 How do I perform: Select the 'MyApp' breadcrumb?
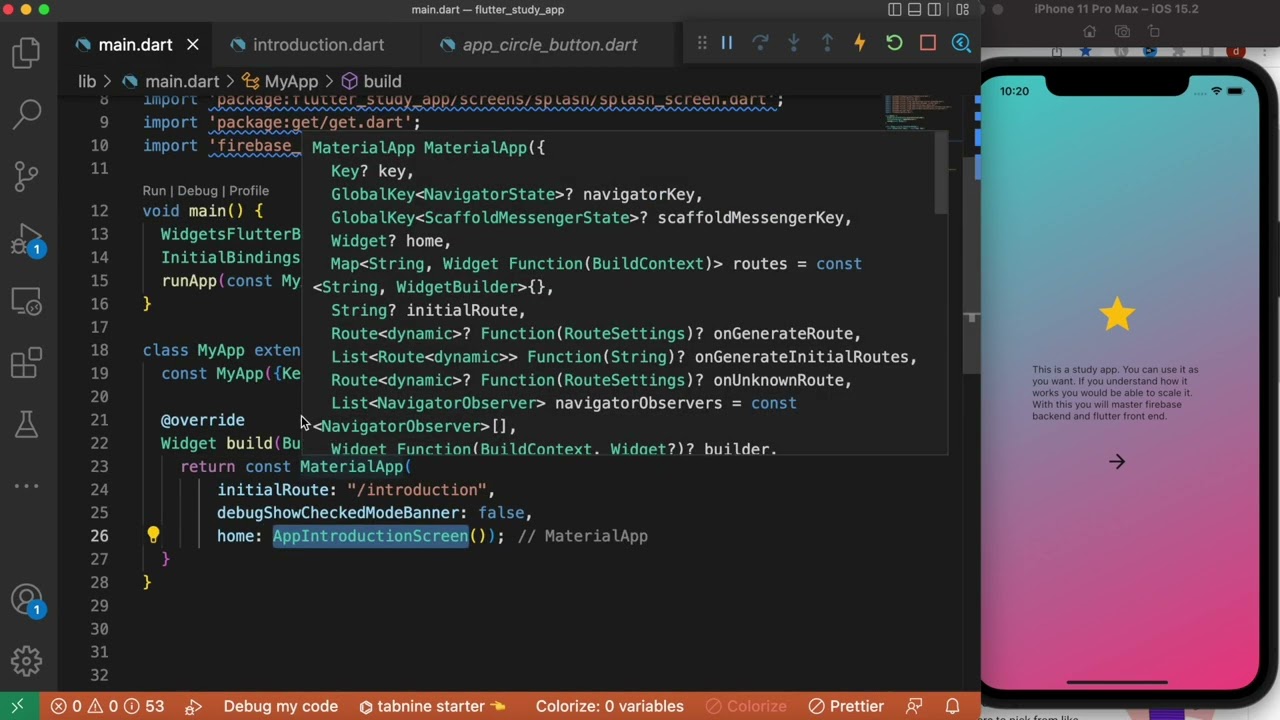coord(291,82)
